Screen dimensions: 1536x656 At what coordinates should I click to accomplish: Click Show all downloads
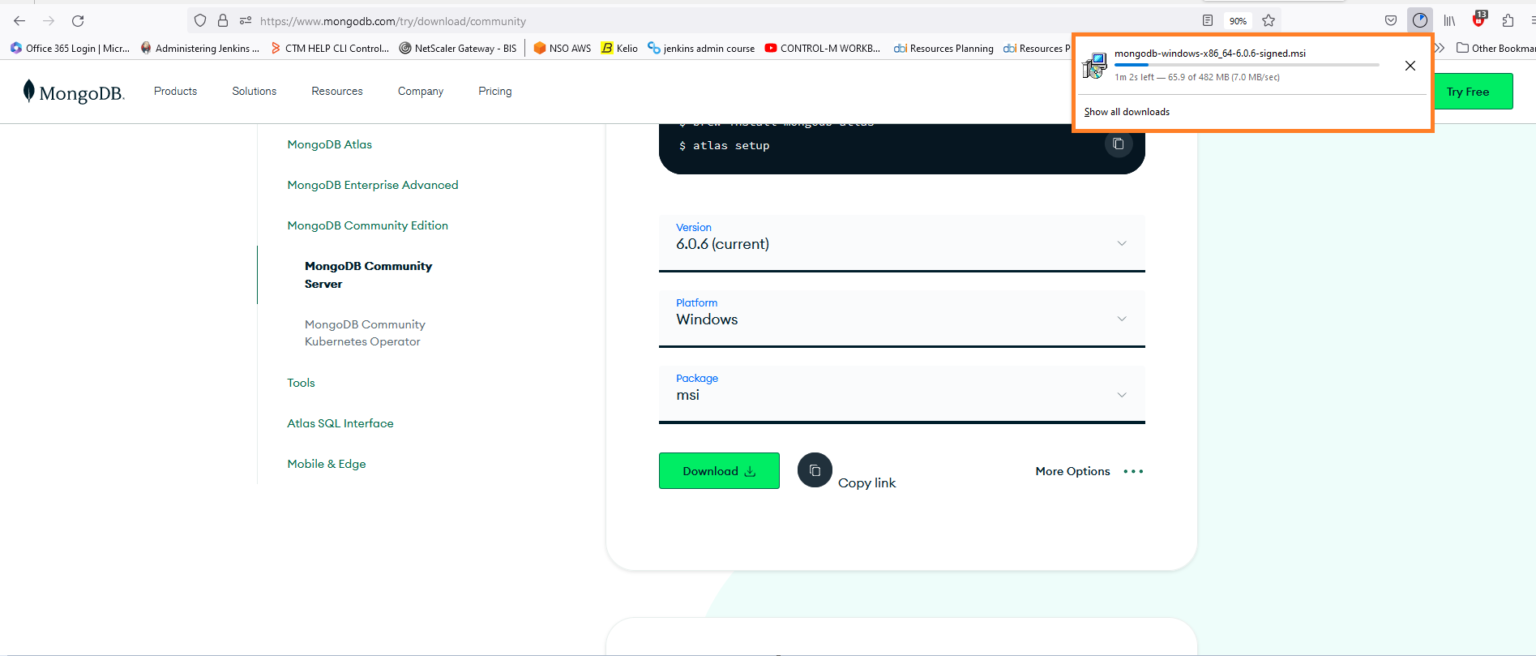(x=1126, y=112)
